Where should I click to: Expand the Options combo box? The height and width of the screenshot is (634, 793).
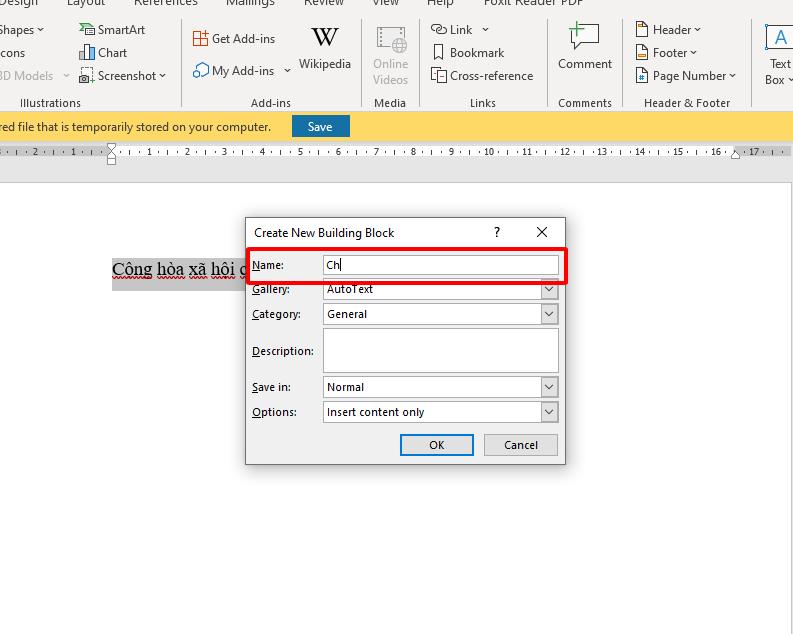point(549,412)
